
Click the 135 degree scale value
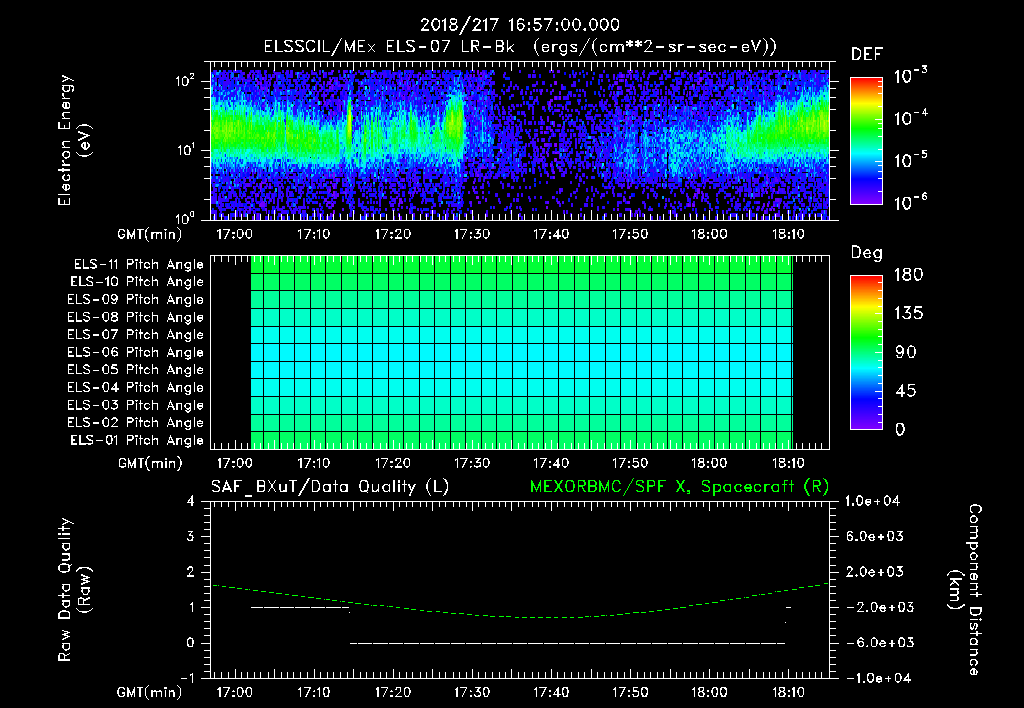909,314
